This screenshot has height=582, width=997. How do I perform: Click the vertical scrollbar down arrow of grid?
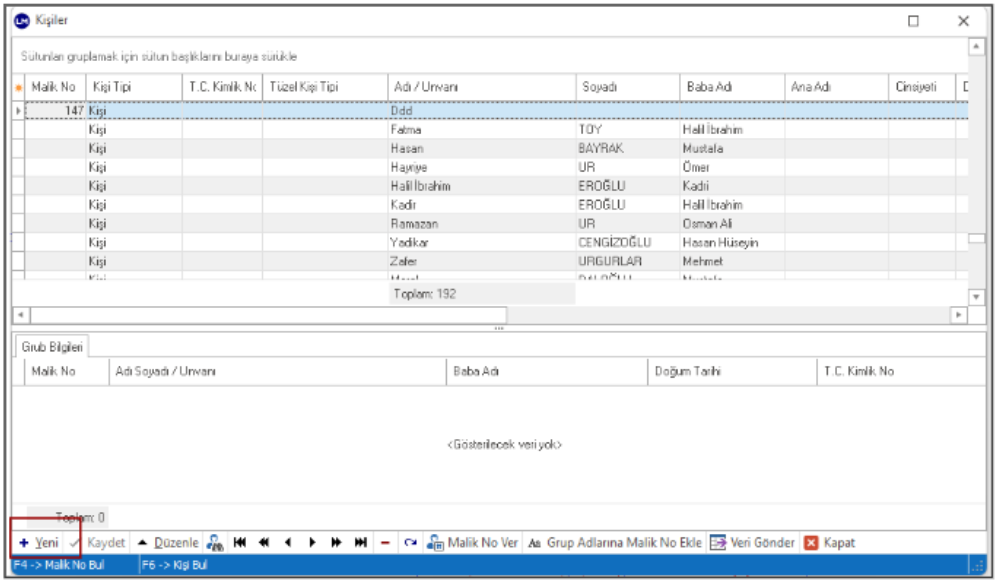click(976, 297)
